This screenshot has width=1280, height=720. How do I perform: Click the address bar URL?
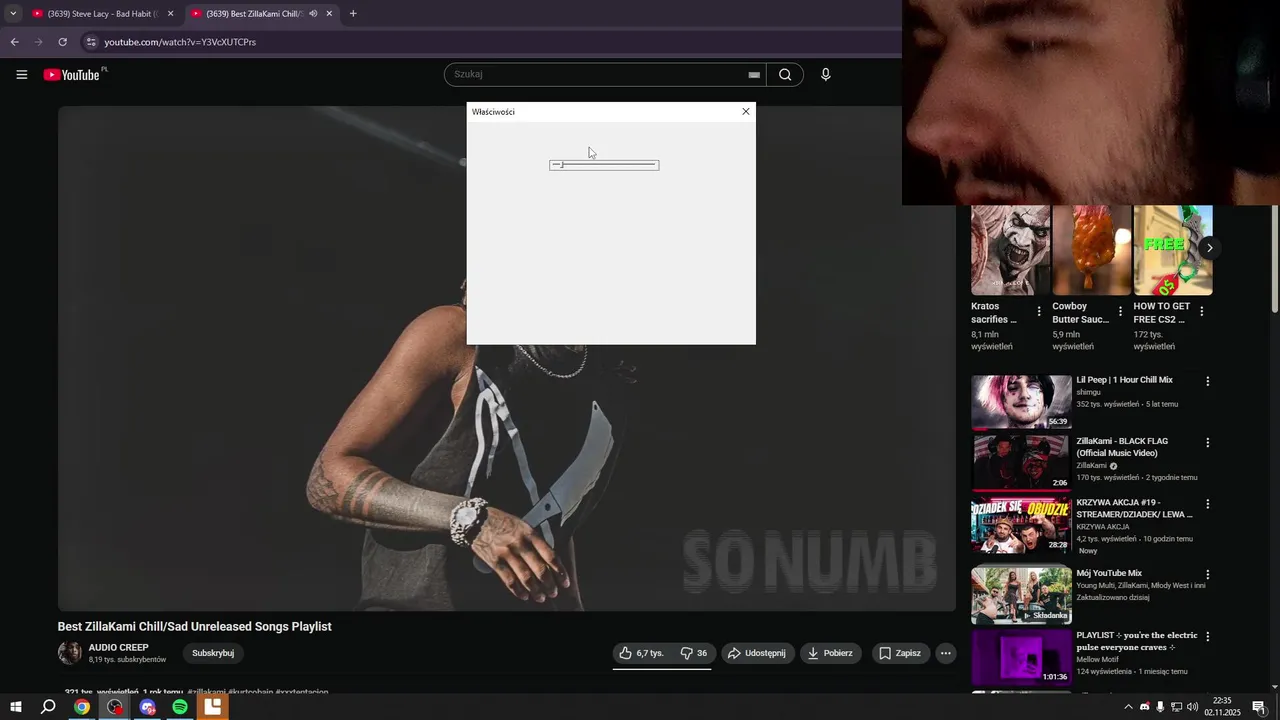pyautogui.click(x=180, y=42)
